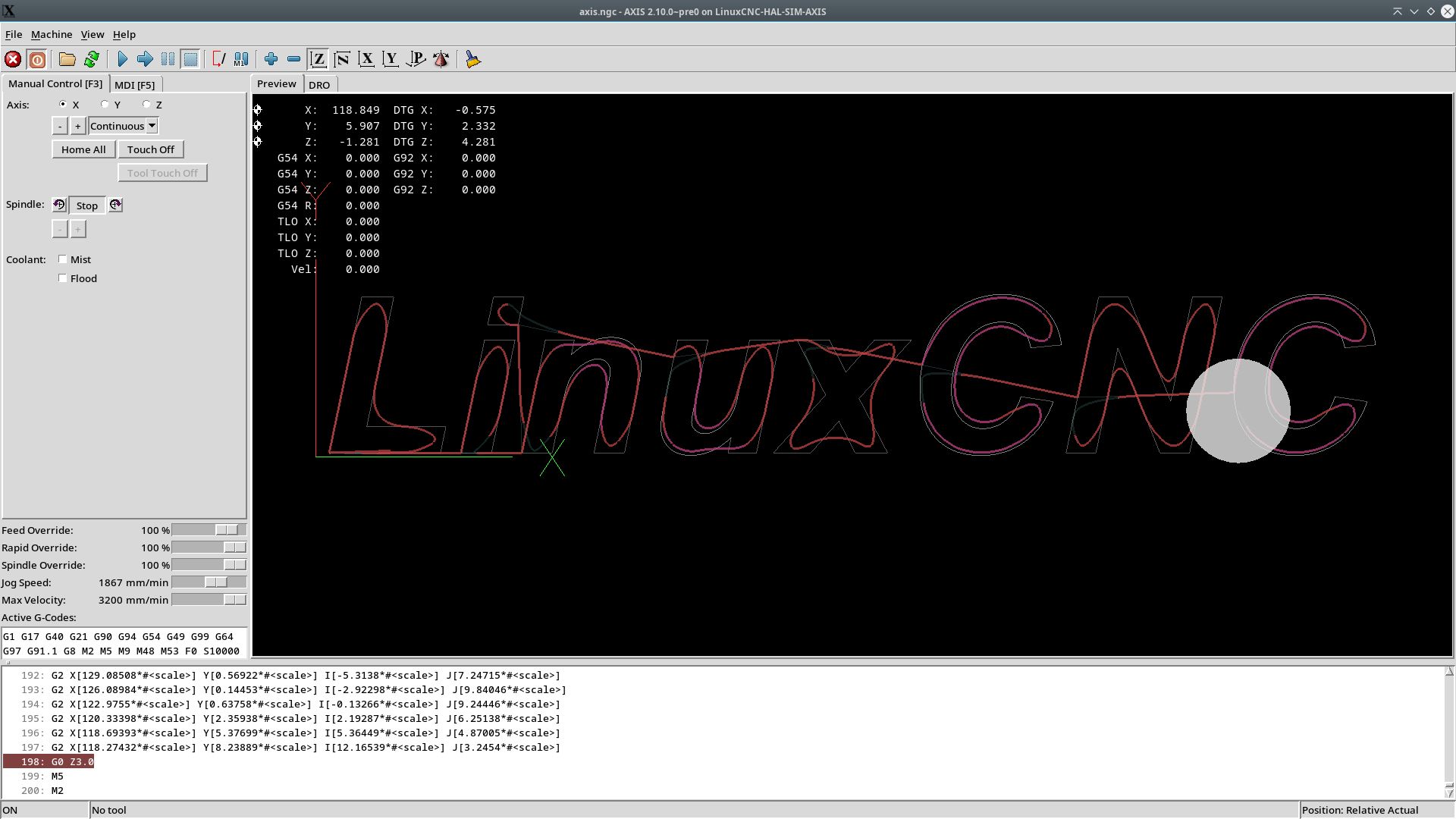This screenshot has height=819, width=1456.
Task: Execute next line with step arrow icon
Action: [145, 59]
